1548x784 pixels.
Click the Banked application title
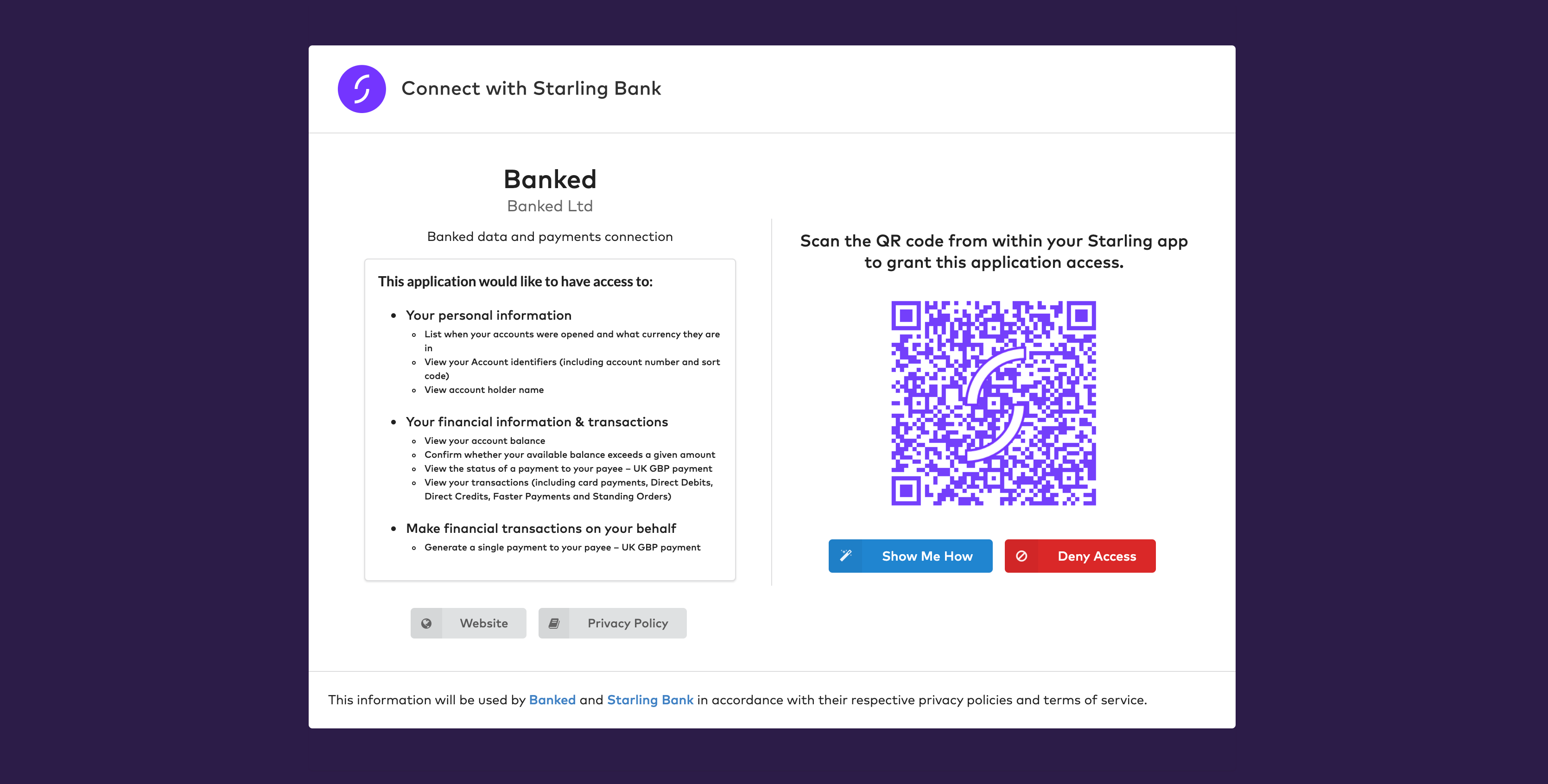[x=550, y=179]
